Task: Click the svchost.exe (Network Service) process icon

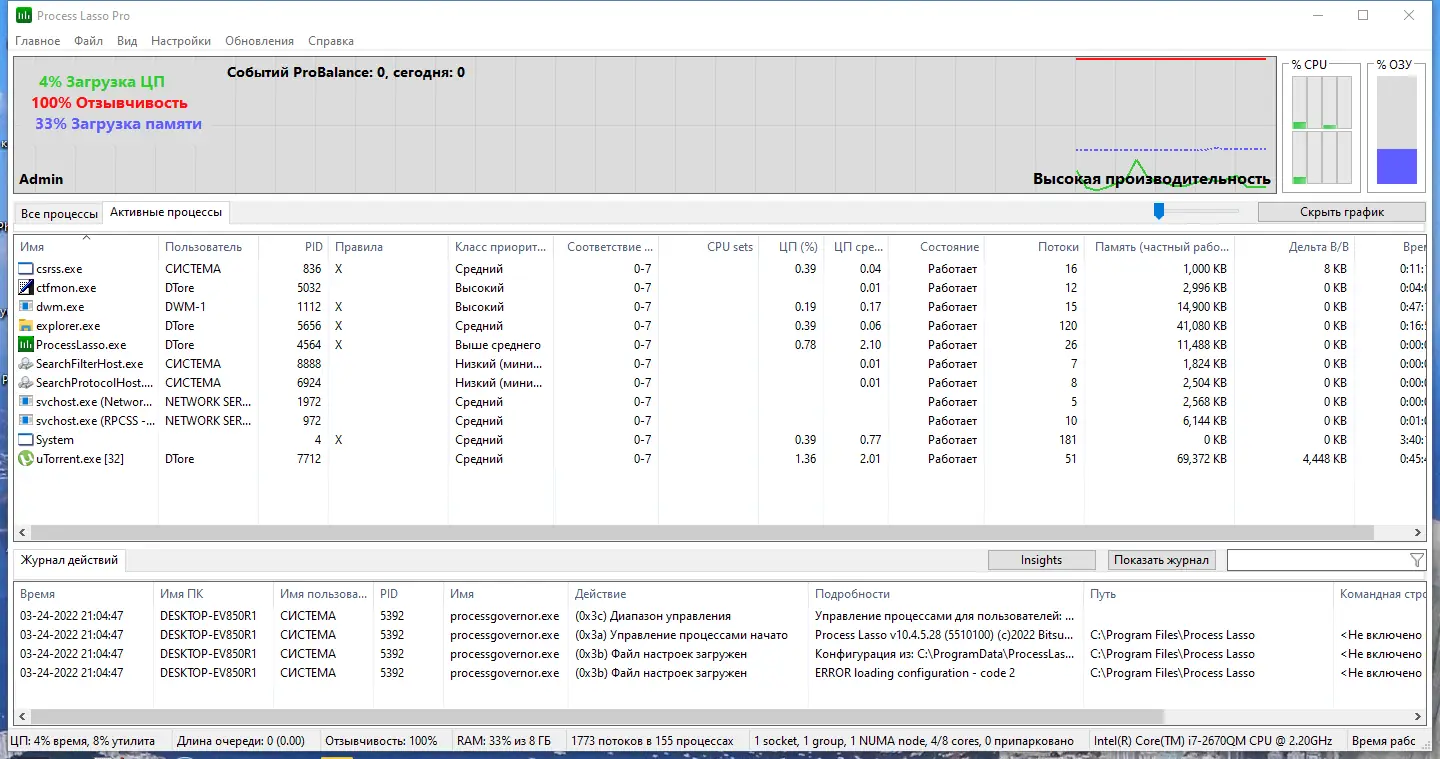Action: click(25, 401)
